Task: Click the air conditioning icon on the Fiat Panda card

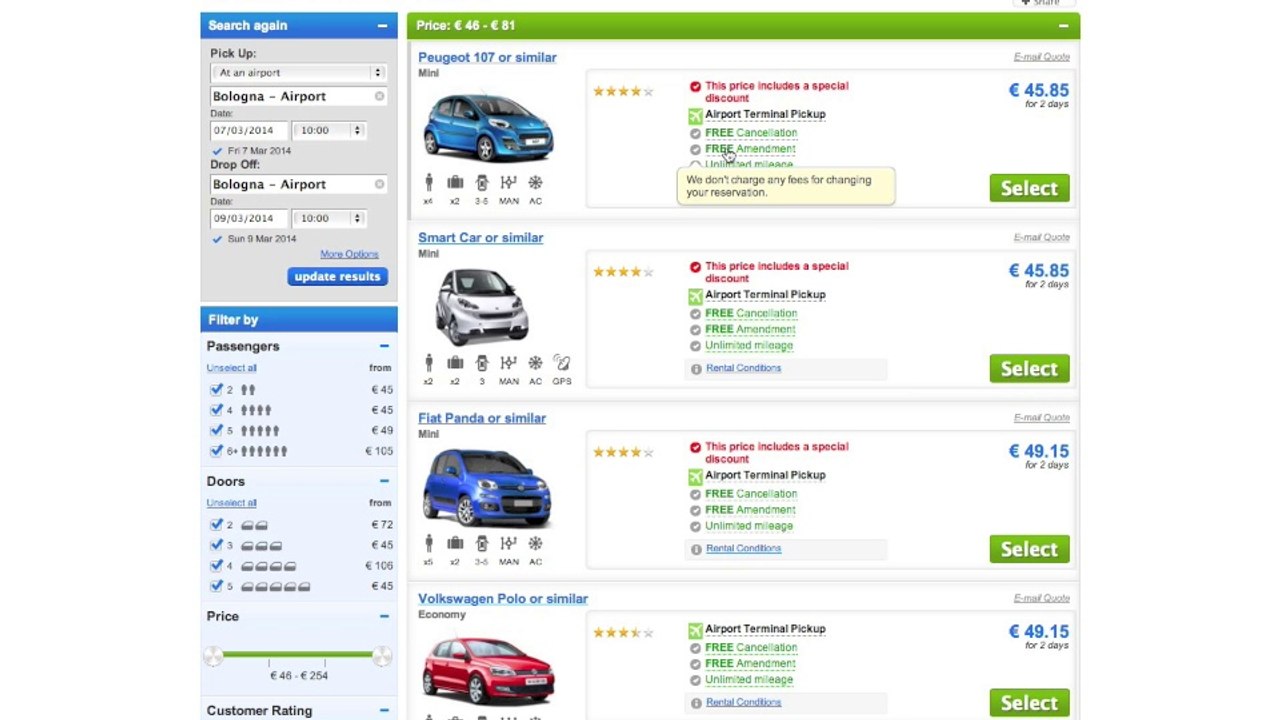Action: pos(535,544)
